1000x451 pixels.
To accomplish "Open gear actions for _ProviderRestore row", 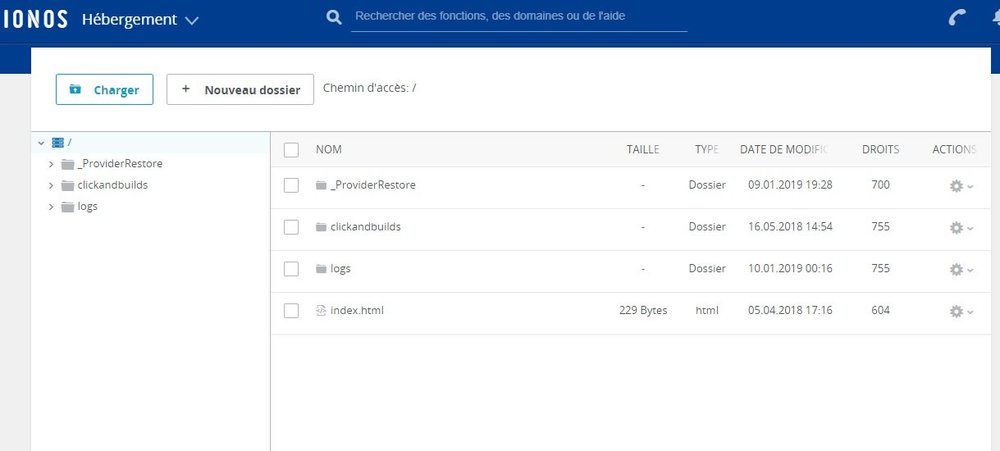I will click(961, 186).
